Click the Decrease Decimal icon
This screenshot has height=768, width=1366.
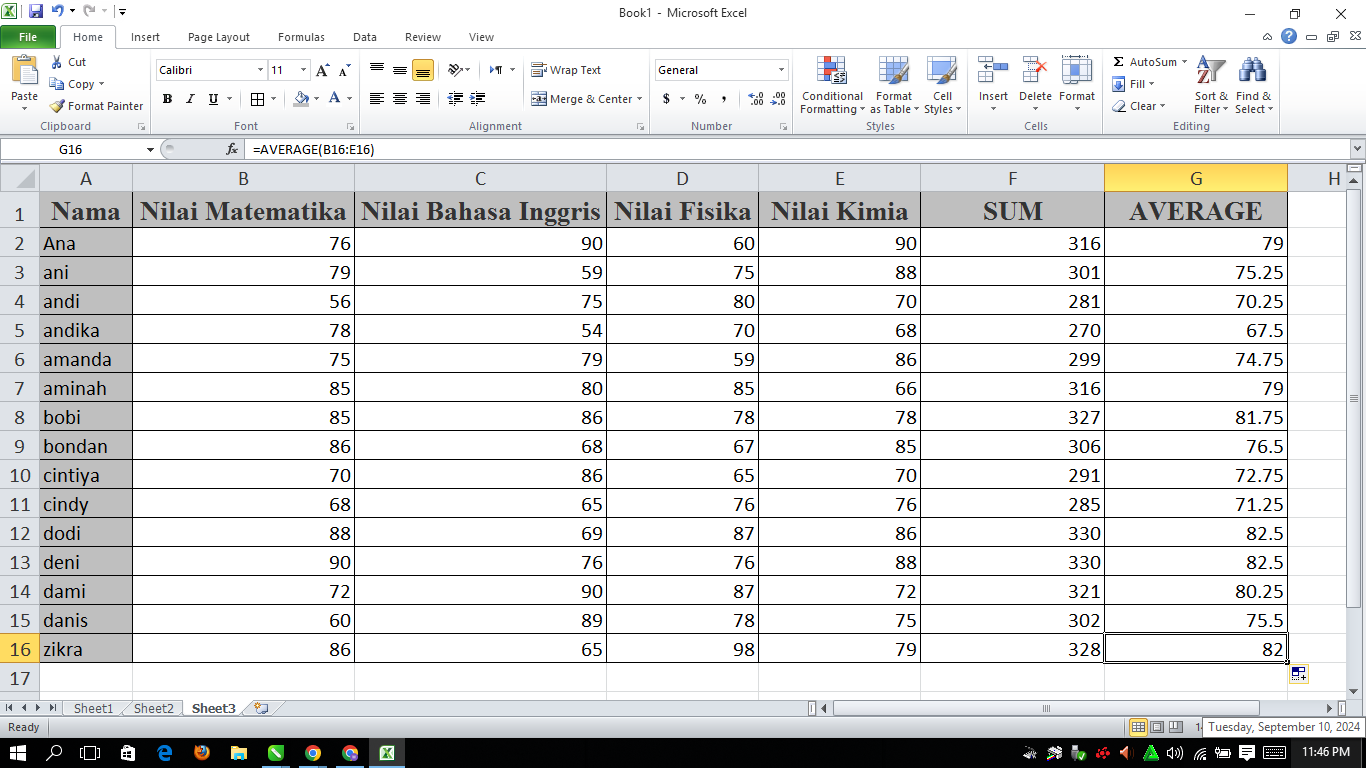(779, 99)
